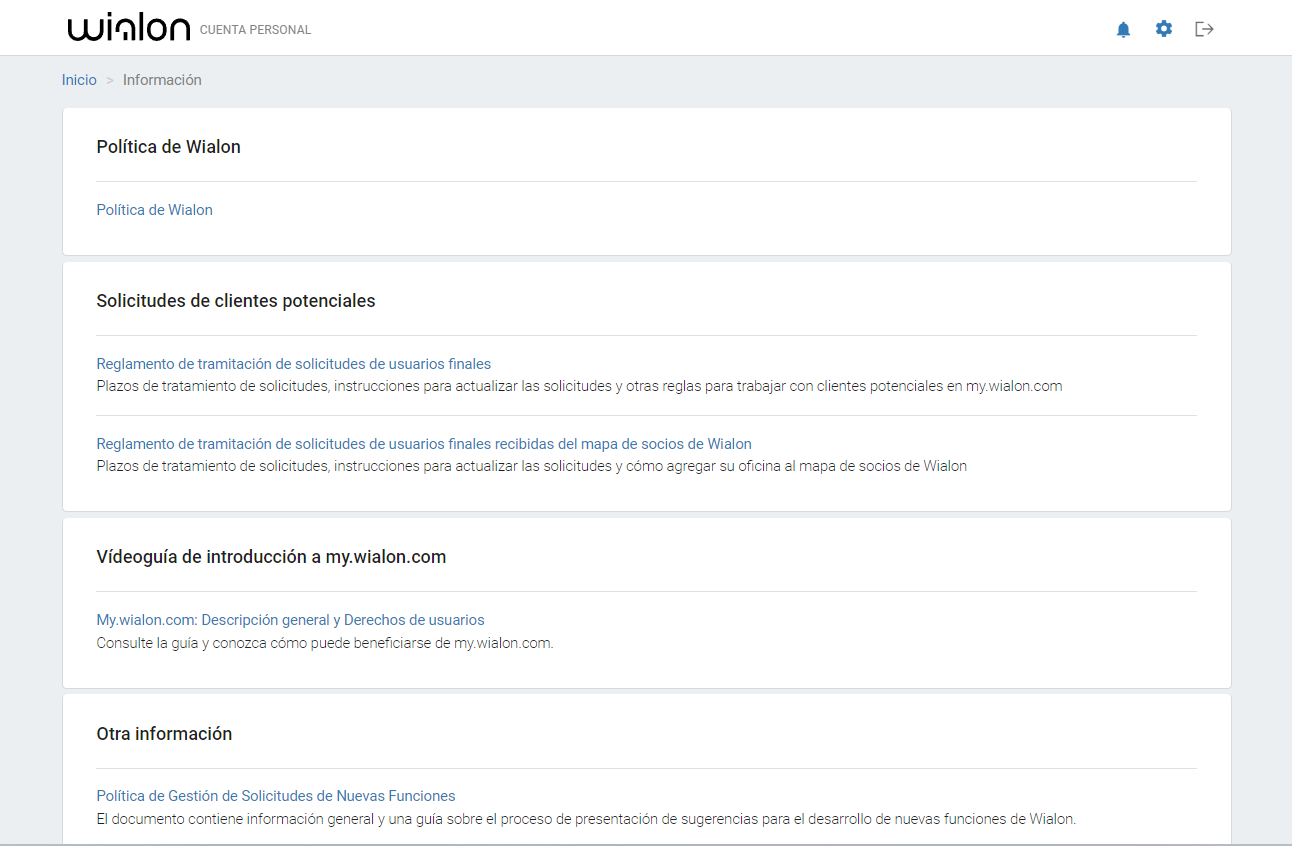Open the notifications bell icon
Image resolution: width=1292 pixels, height=846 pixels.
(1123, 29)
